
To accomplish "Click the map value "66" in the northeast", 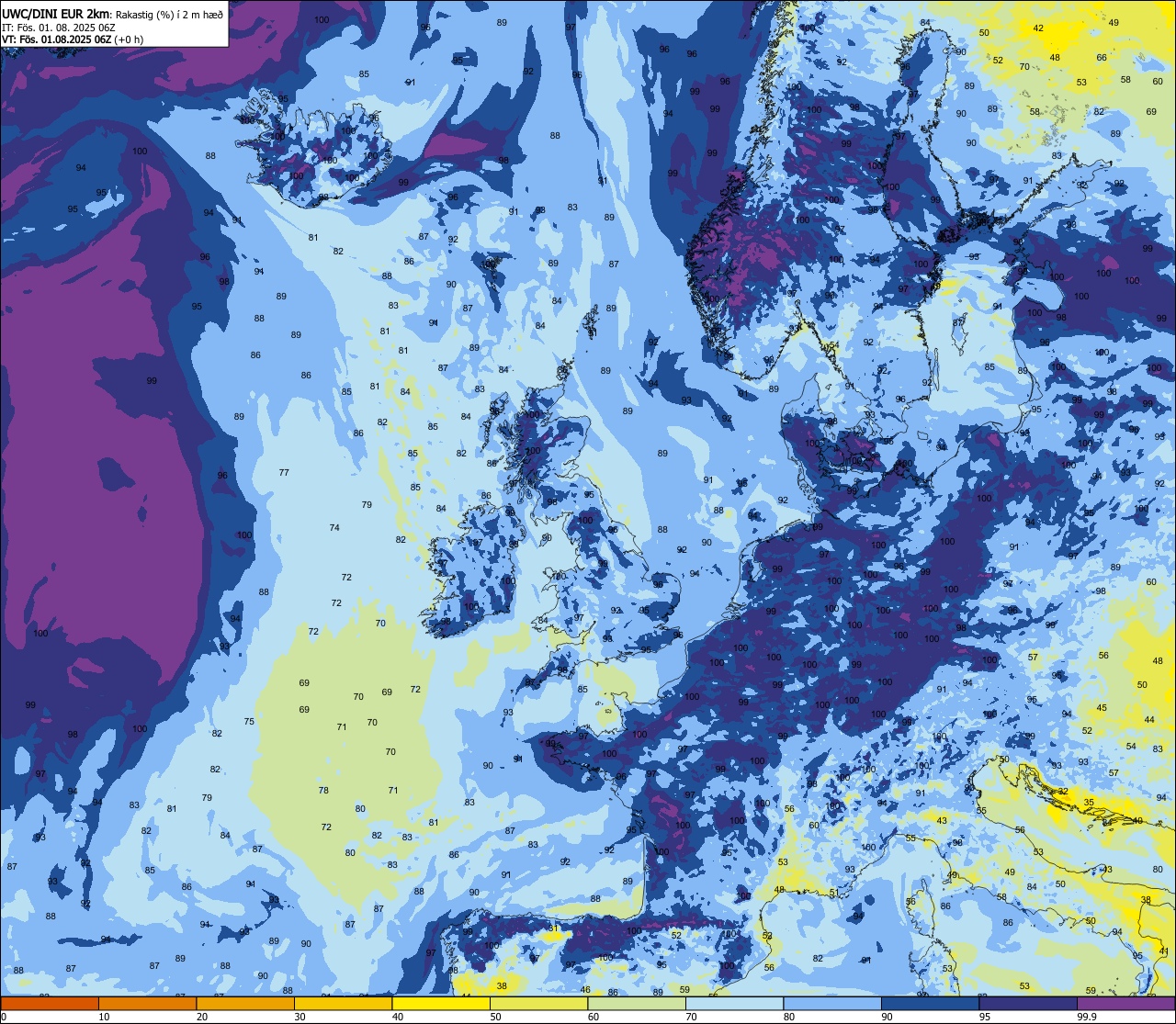I will (1102, 58).
